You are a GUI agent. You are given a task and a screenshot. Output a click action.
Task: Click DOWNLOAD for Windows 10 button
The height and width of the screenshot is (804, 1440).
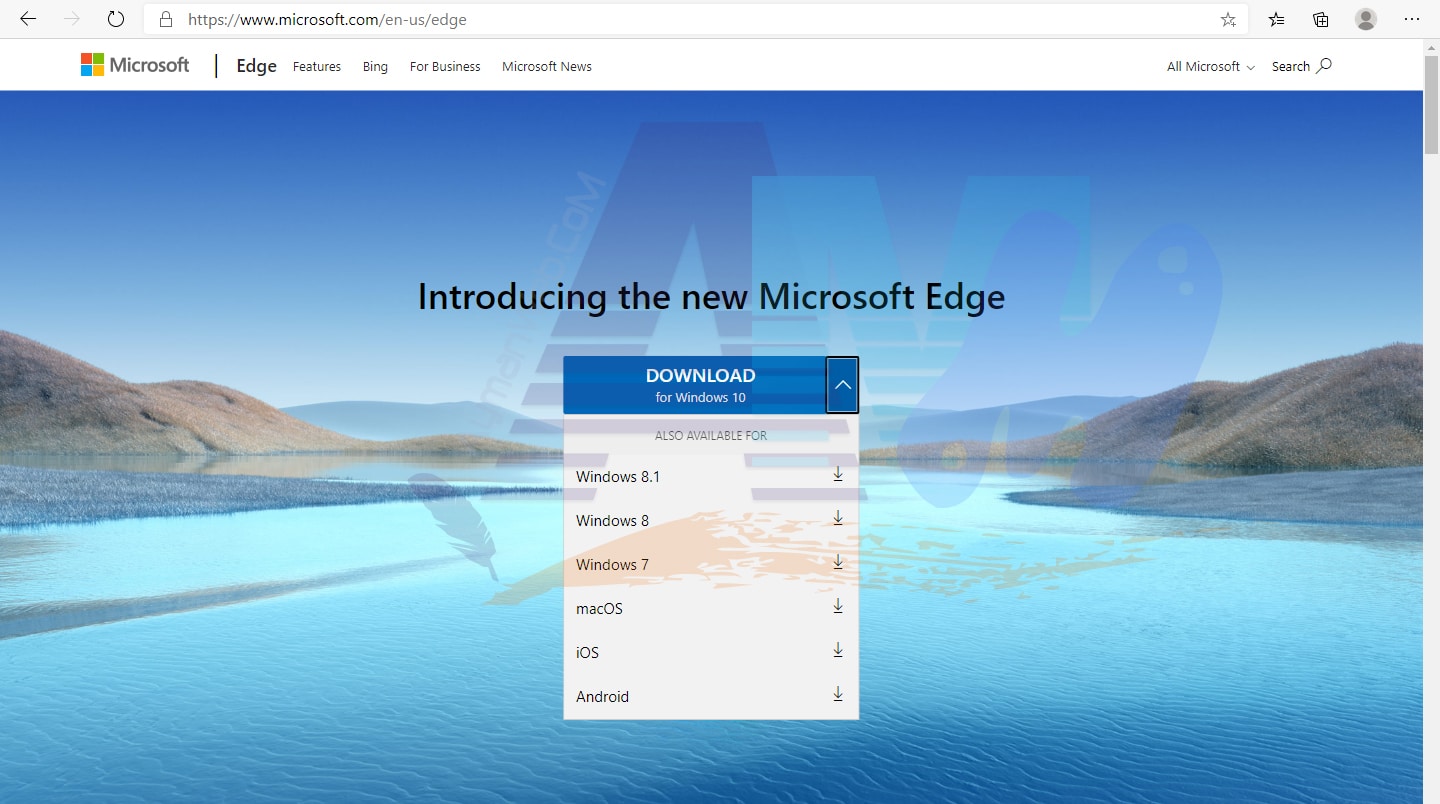(695, 385)
